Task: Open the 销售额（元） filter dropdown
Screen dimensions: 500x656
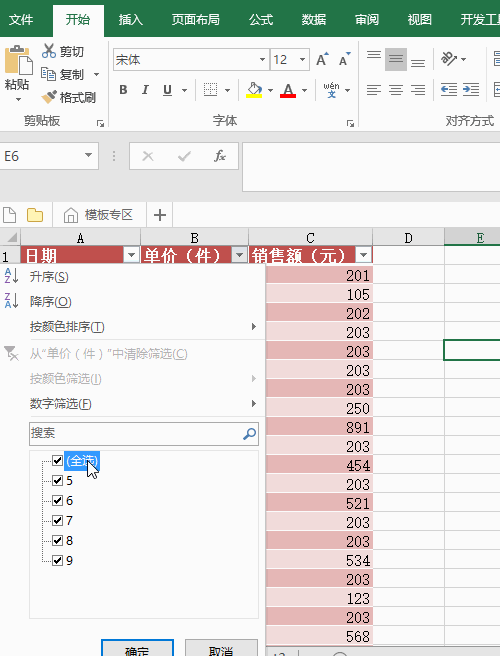Action: point(364,254)
